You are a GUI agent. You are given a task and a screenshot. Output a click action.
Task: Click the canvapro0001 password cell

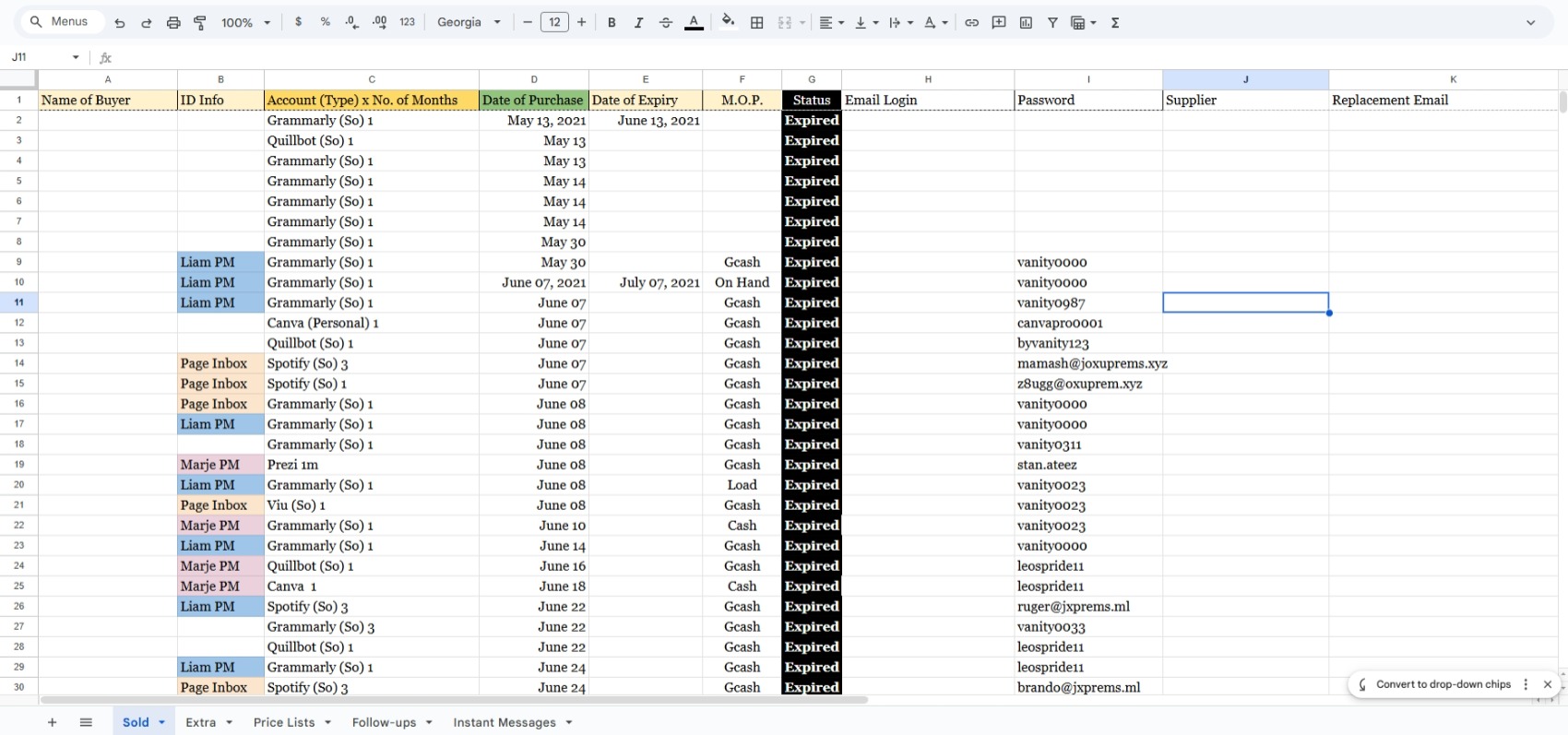point(1088,323)
